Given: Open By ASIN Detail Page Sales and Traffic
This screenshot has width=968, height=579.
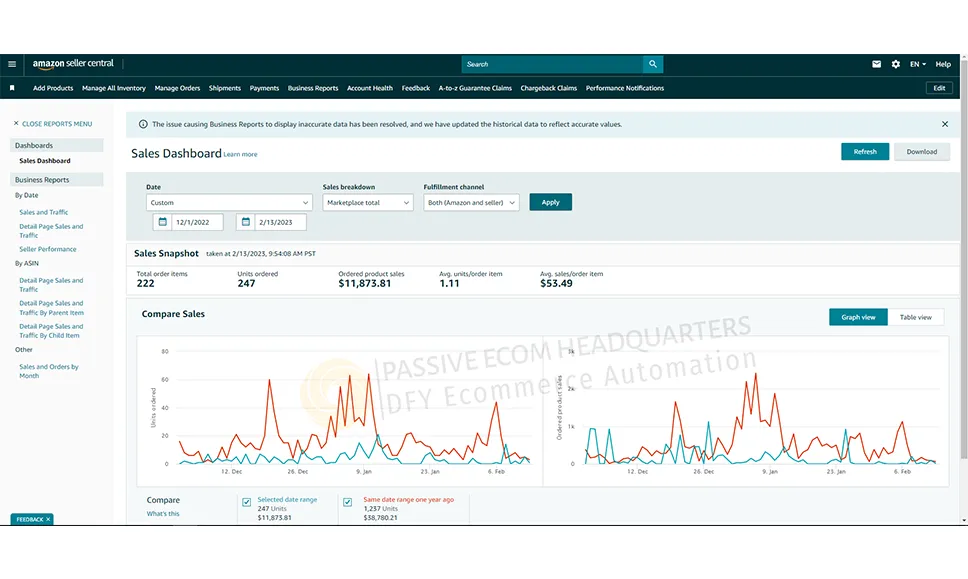Looking at the screenshot, I should 51,285.
